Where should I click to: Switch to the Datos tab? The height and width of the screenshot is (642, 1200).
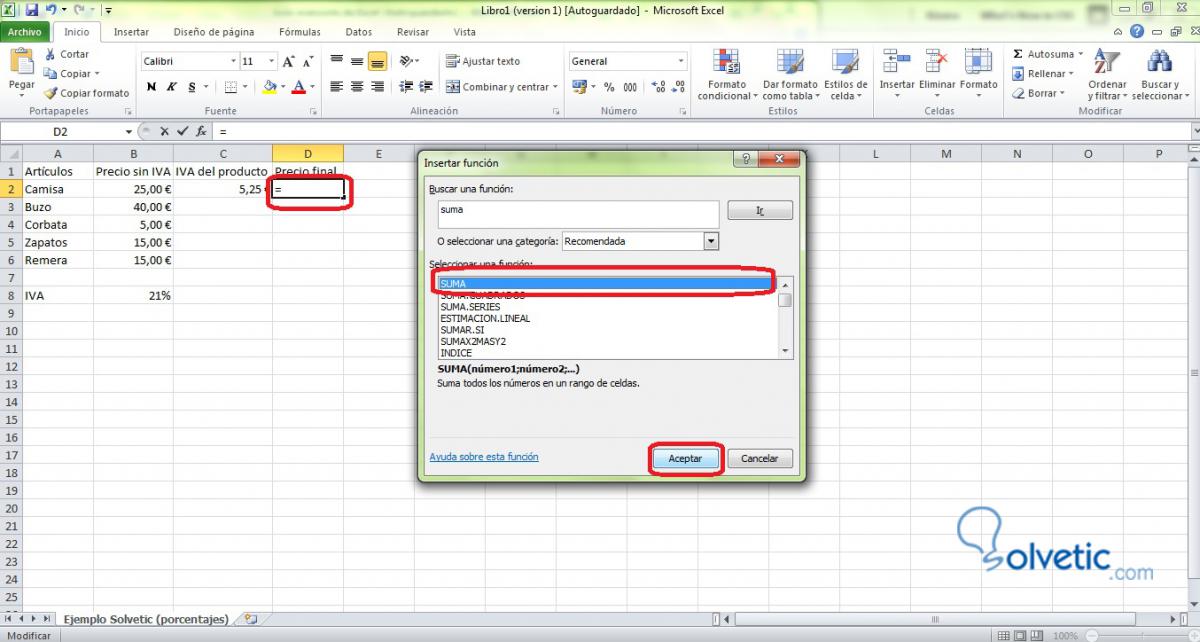[x=358, y=32]
